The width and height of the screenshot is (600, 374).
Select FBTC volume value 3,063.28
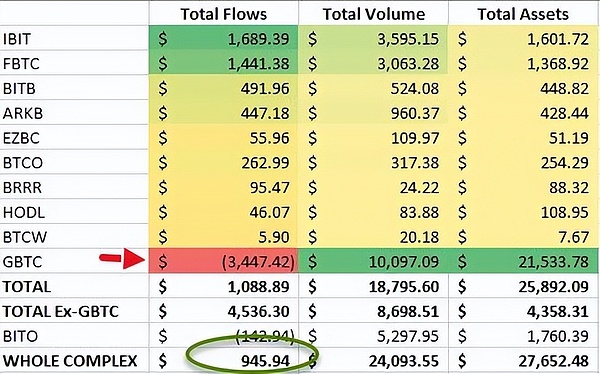coord(408,64)
